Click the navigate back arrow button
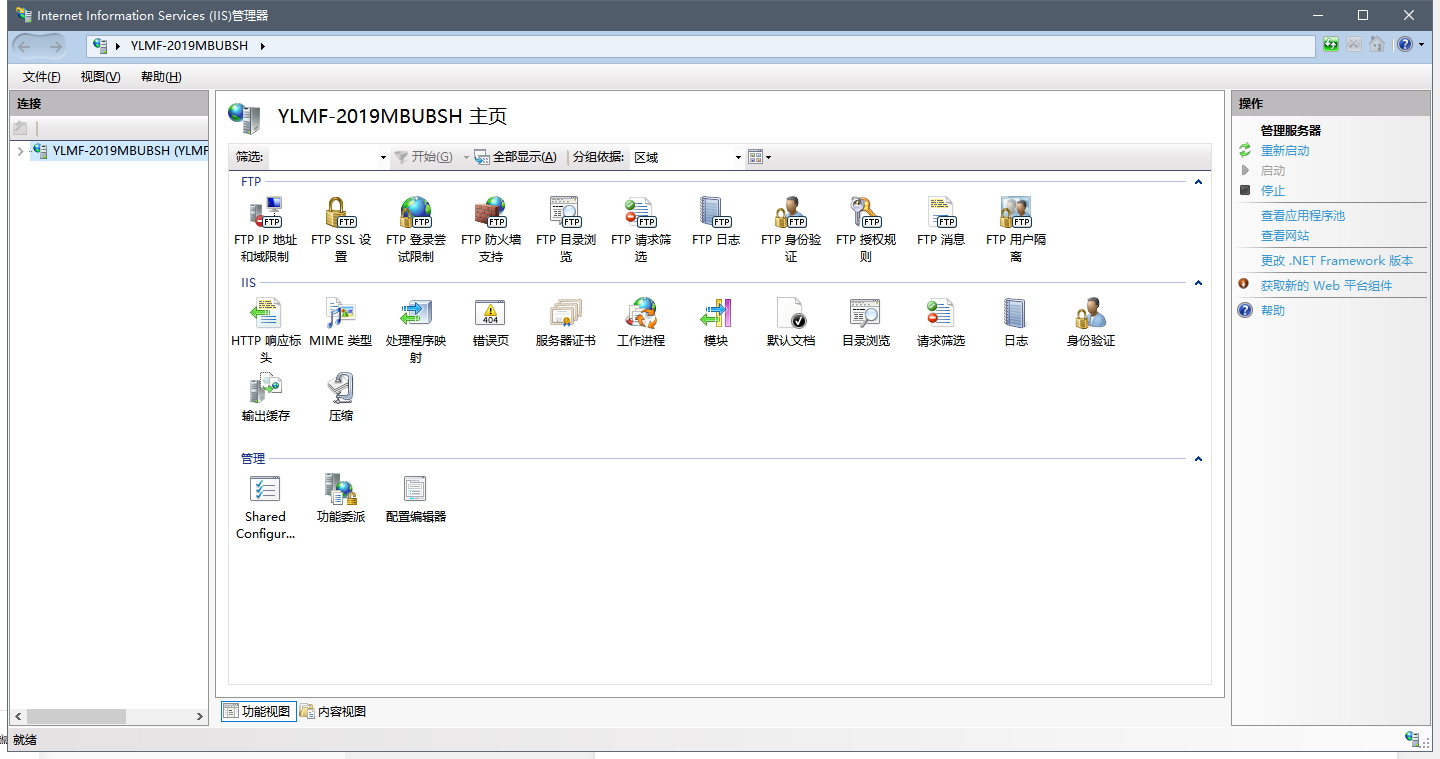 [x=27, y=46]
